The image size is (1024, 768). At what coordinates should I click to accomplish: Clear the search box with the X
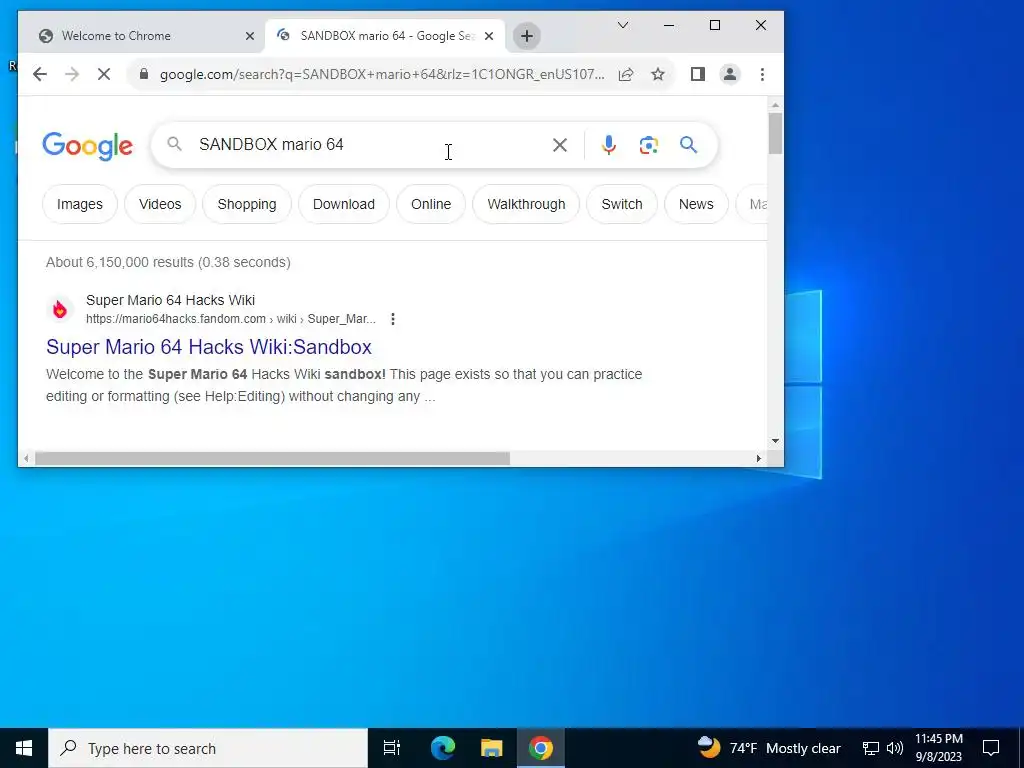(x=560, y=145)
